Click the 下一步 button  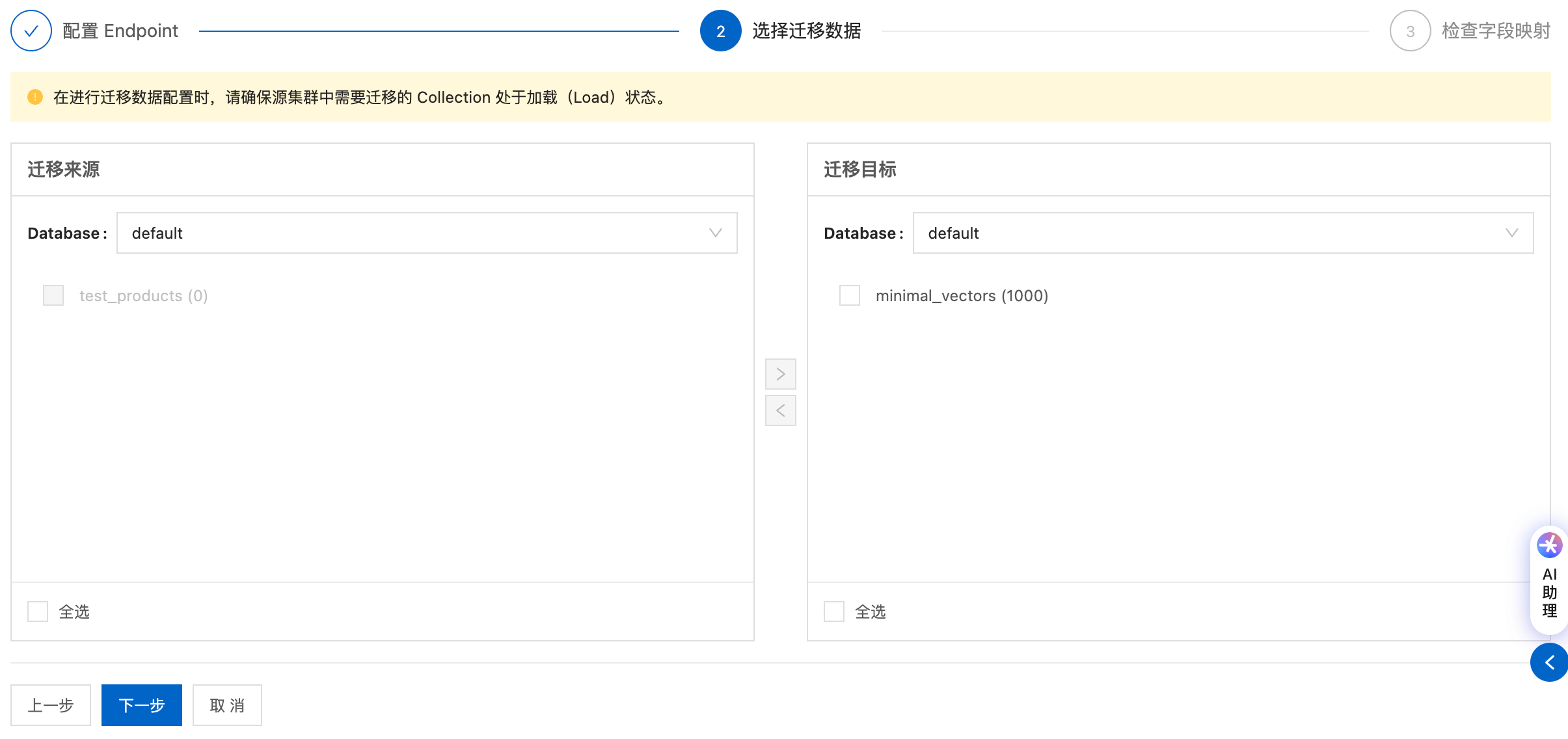141,705
